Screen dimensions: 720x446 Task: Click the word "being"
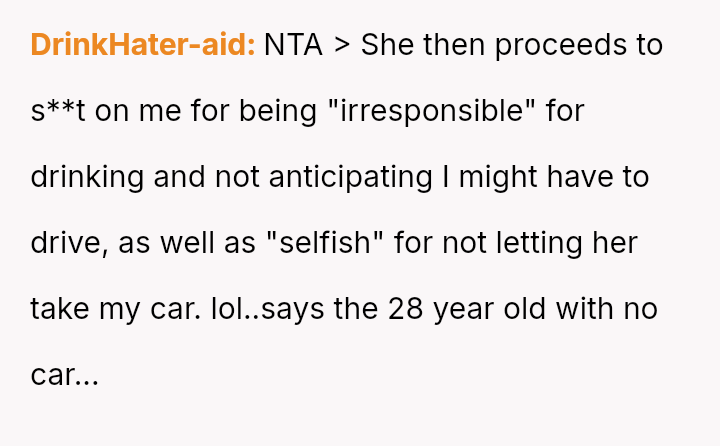(278, 112)
